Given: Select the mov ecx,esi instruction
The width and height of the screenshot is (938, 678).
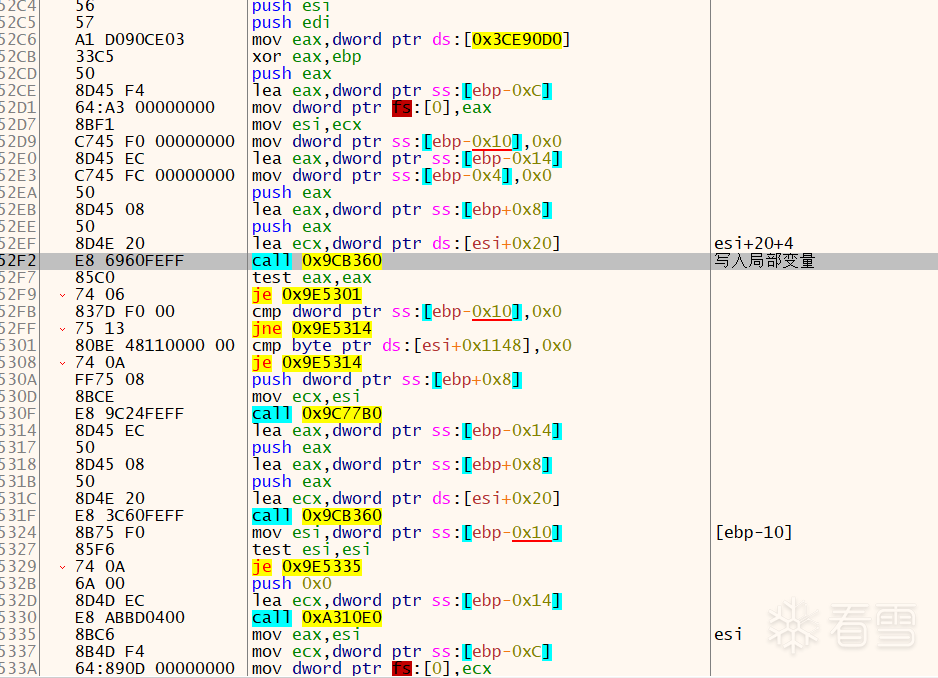Looking at the screenshot, I should coord(306,397).
